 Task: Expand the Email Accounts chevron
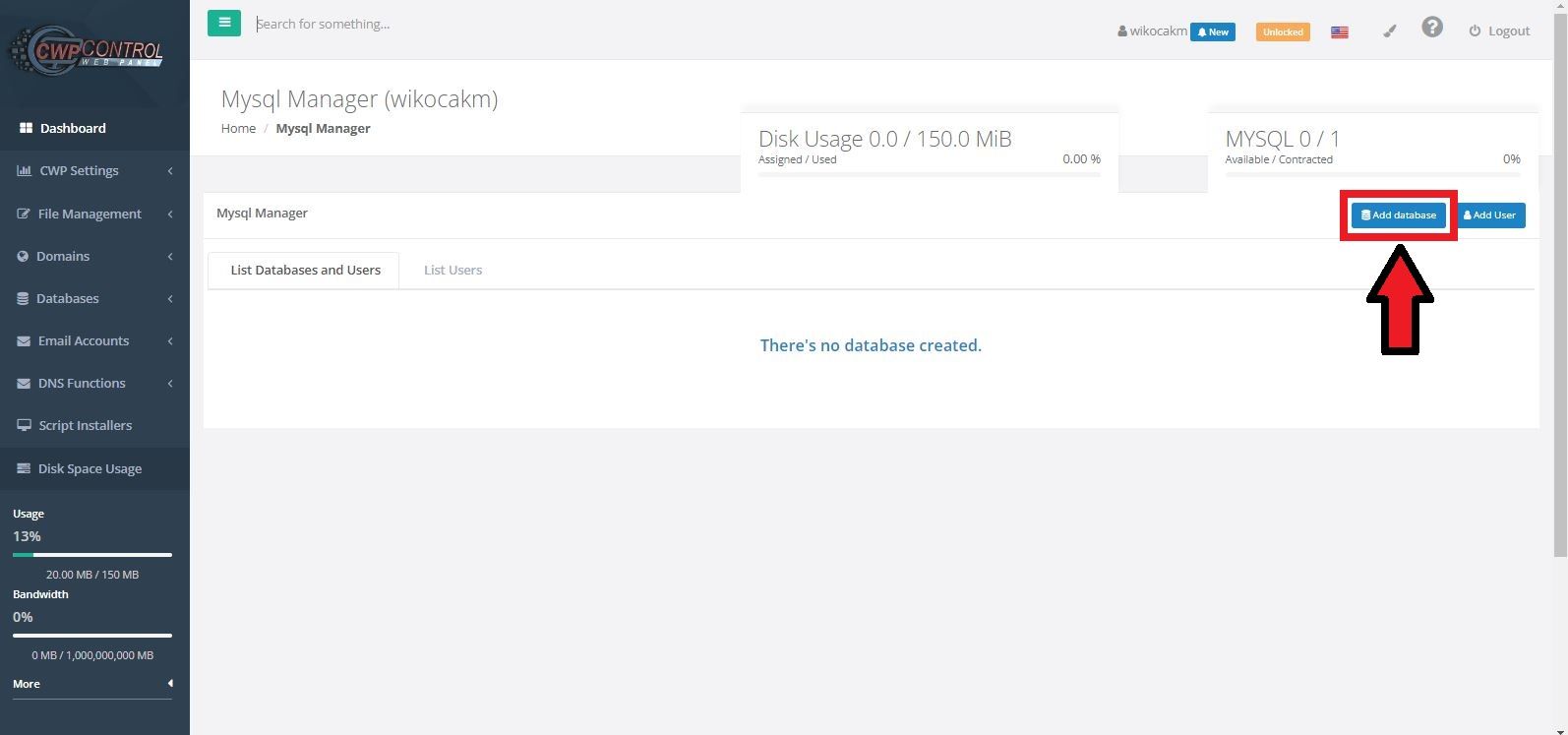tap(170, 340)
